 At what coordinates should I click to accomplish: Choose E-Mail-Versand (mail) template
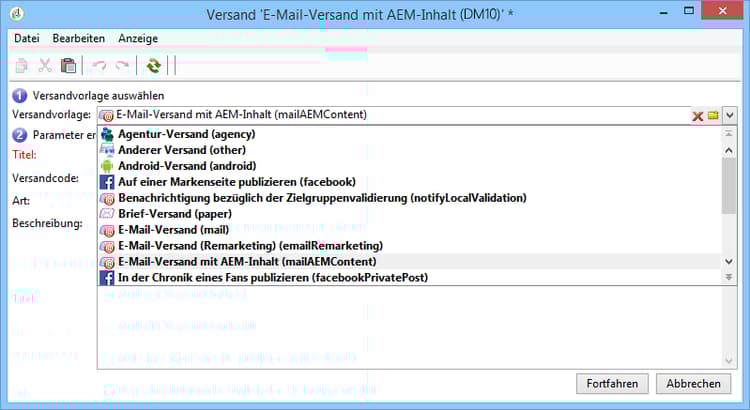click(409, 230)
